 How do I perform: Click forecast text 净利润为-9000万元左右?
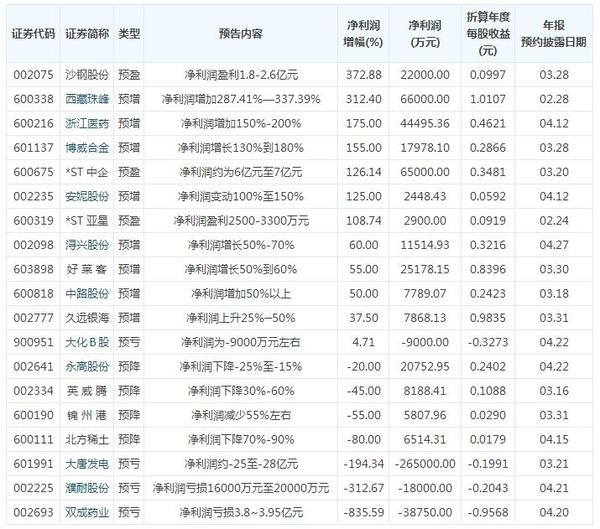[x=241, y=342]
